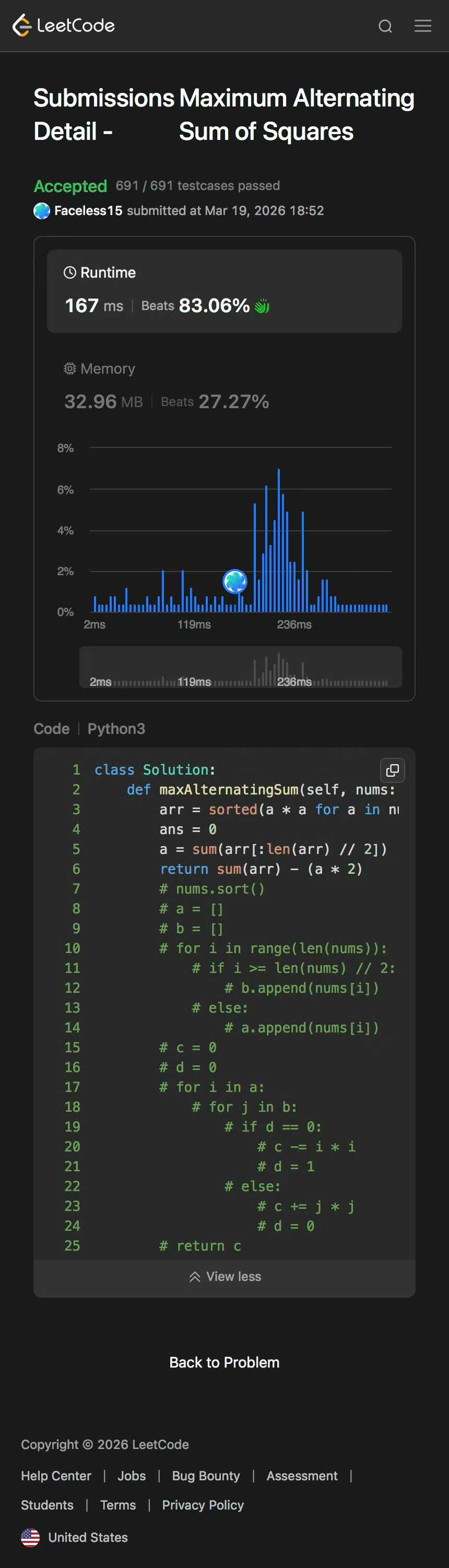449x1568 pixels.
Task: Click the 32.96 MB memory value
Action: [x=103, y=402]
